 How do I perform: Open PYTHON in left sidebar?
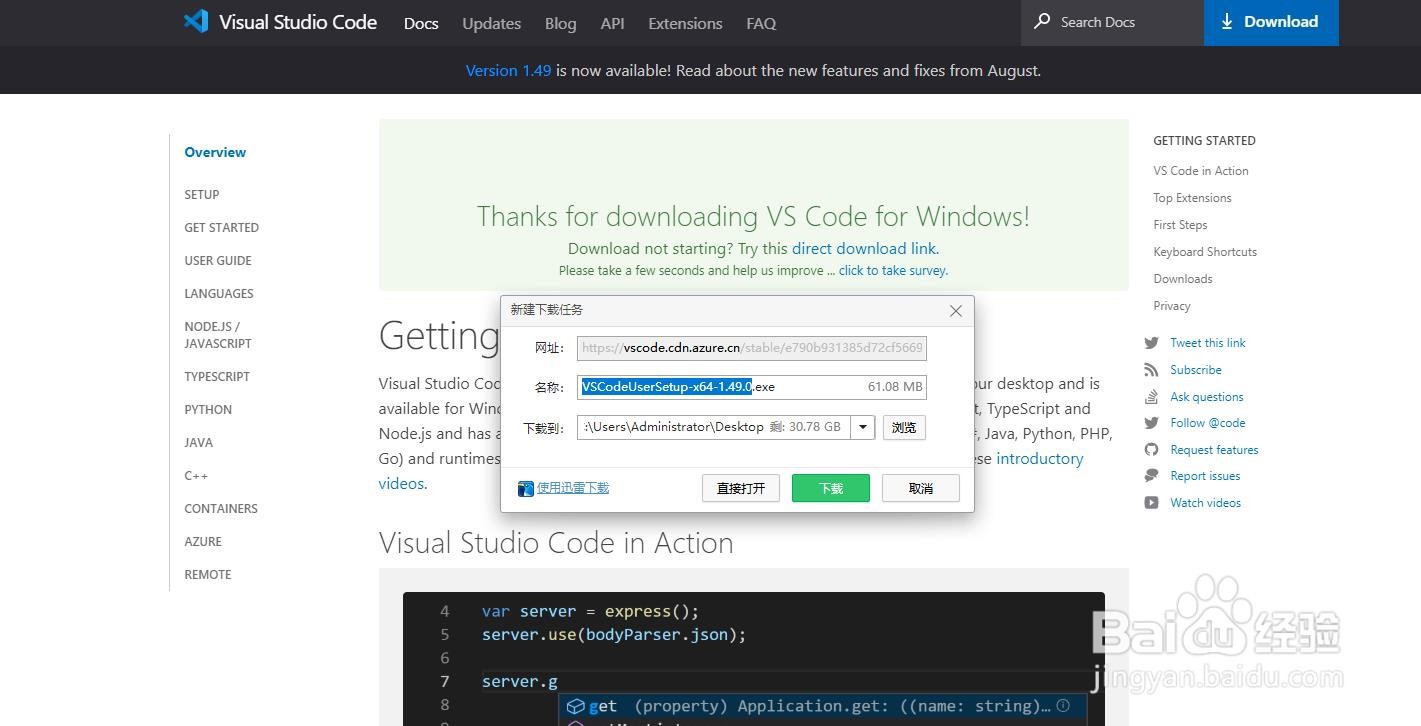click(x=208, y=409)
